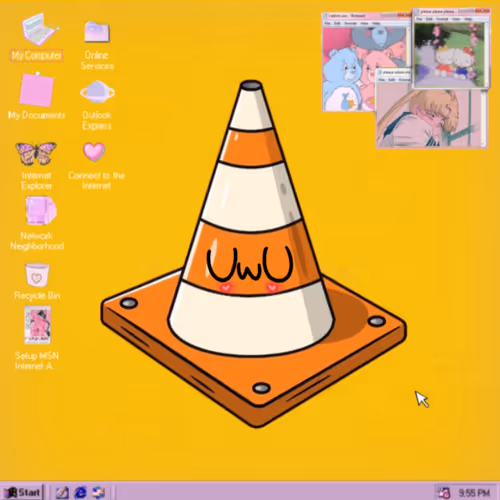Click Sailor Moon window vertical scrollbar
This screenshot has width=500, height=500.
[484, 118]
